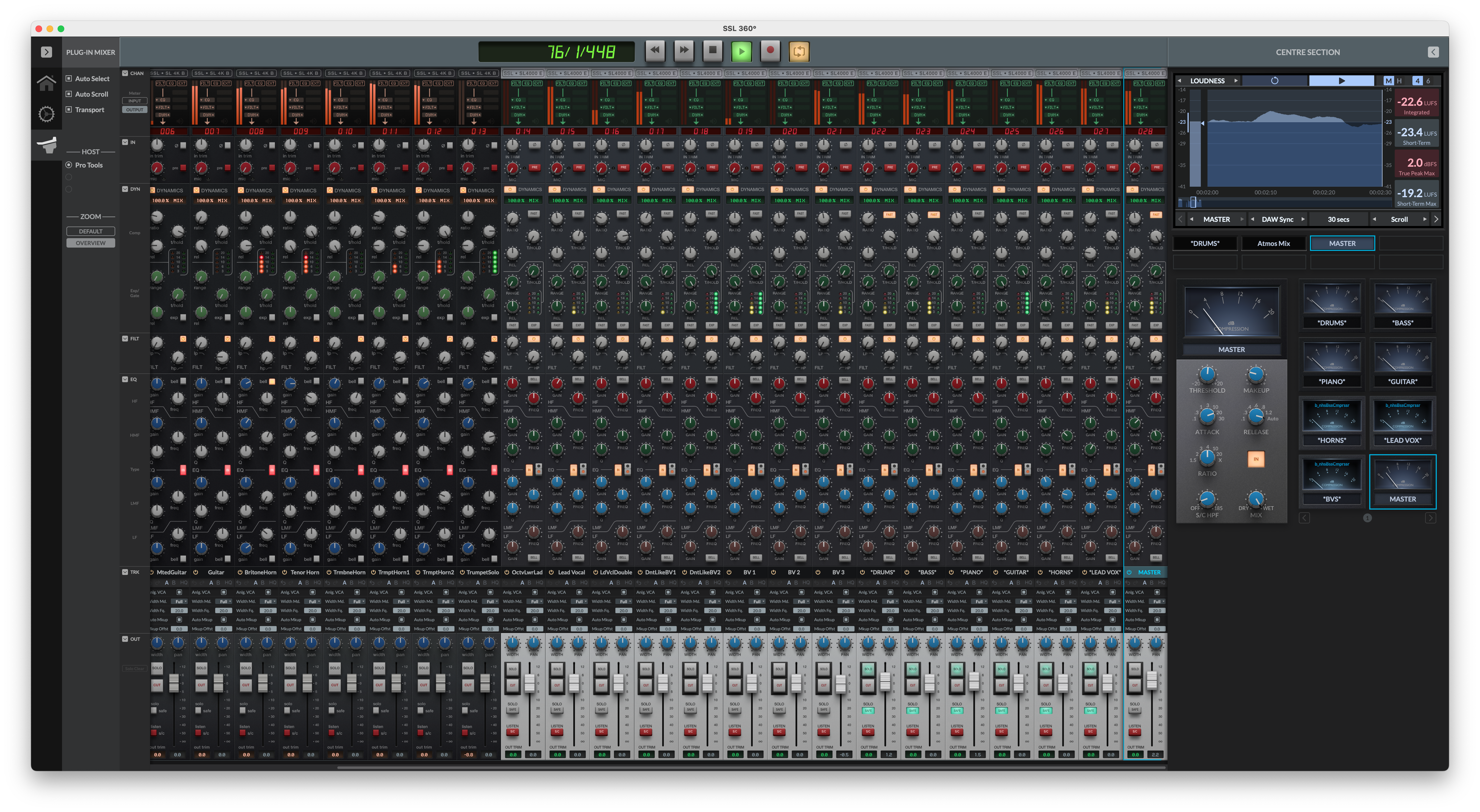Select the Plug-in Mixer fader icon in sidebar
Image resolution: width=1480 pixels, height=812 pixels.
tap(47, 145)
